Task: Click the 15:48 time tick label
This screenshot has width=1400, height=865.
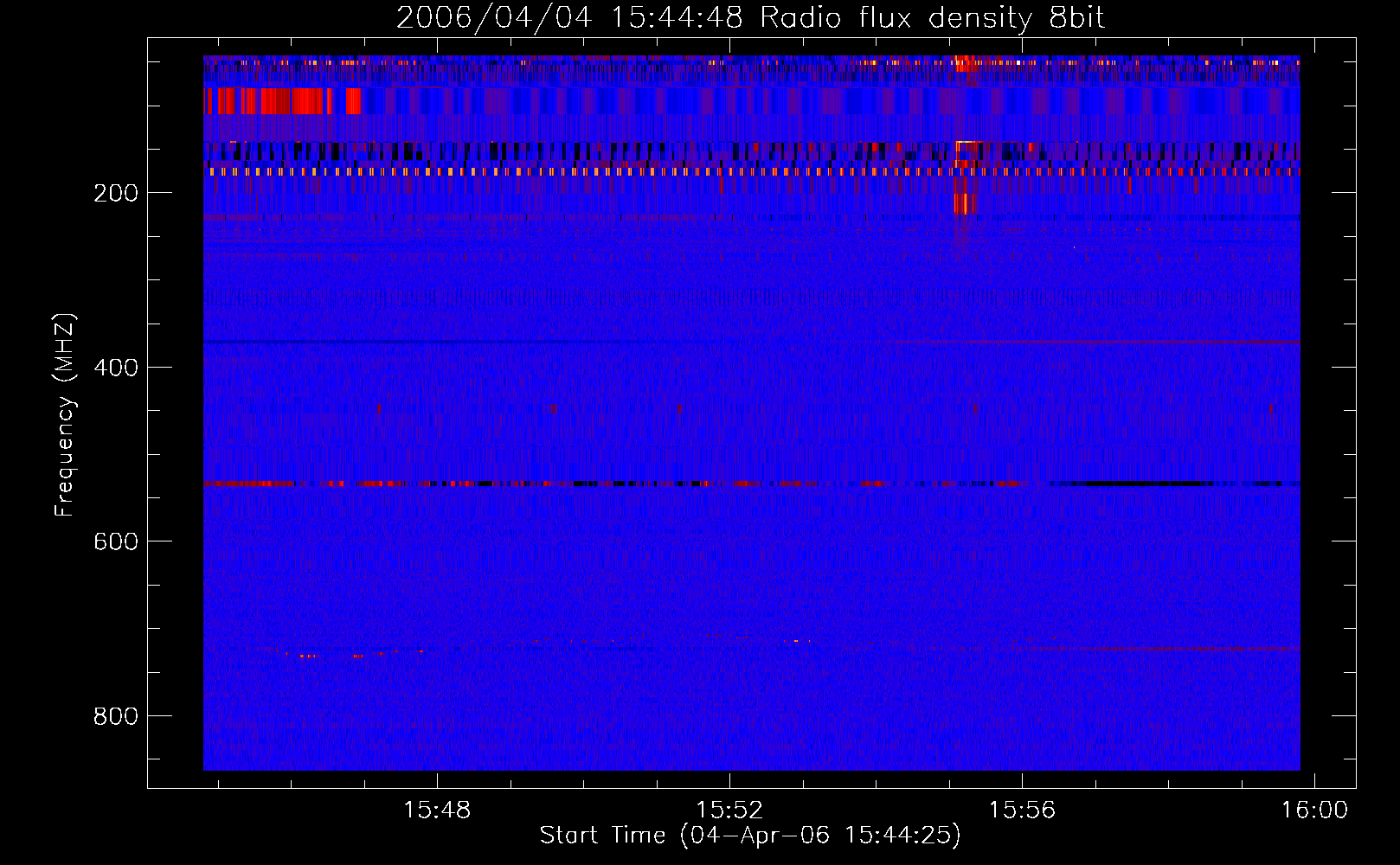Action: coord(437,811)
